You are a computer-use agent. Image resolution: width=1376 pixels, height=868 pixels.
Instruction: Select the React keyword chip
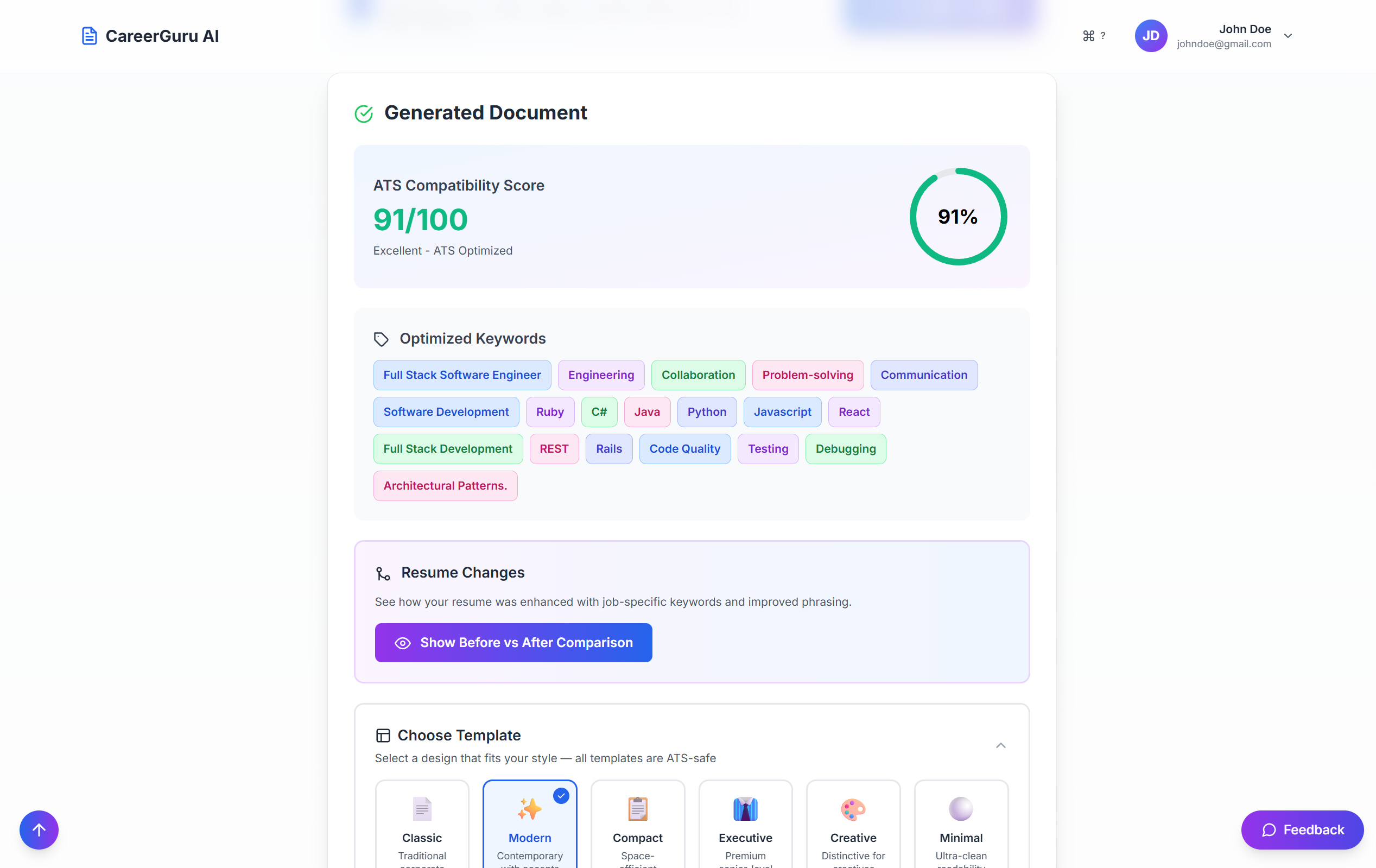[854, 411]
